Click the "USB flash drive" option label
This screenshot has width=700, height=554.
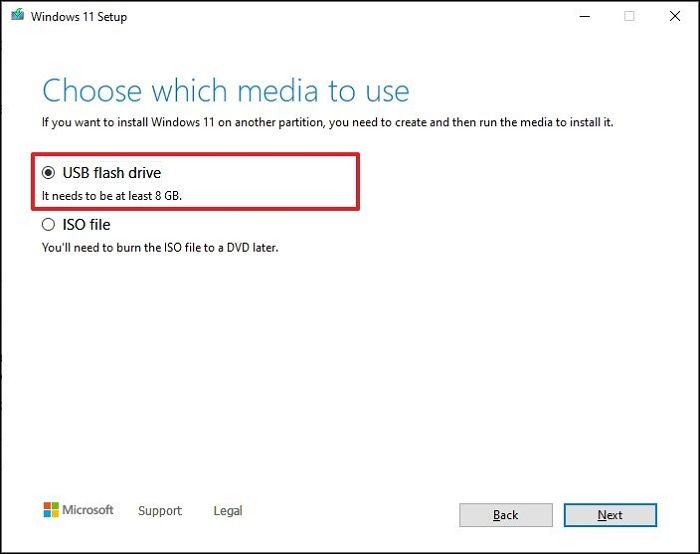[x=111, y=173]
